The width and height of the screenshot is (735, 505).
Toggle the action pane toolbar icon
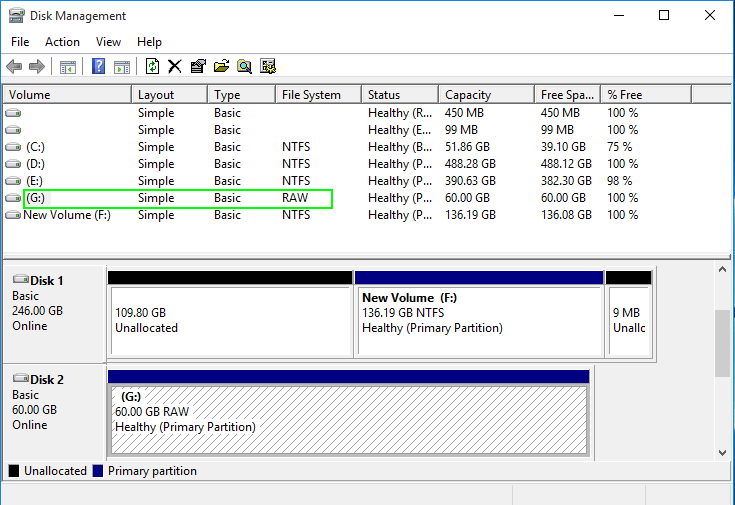[x=122, y=67]
